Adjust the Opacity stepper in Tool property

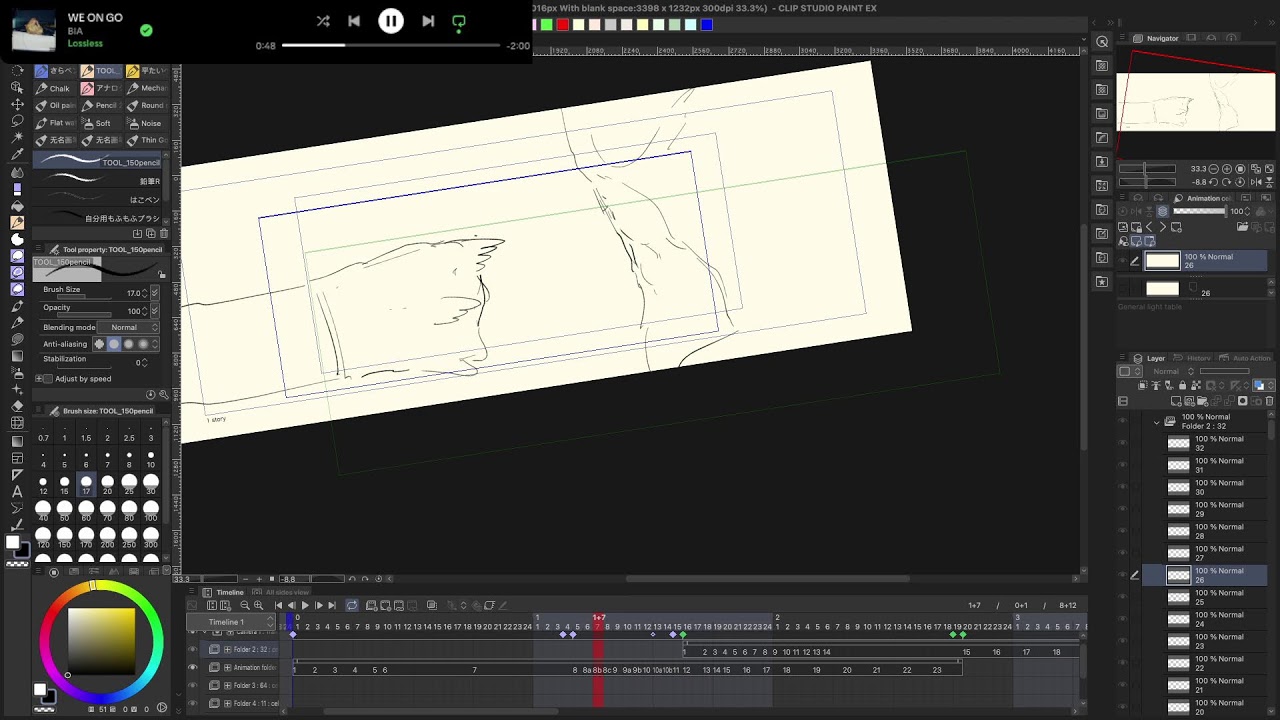[x=145, y=311]
